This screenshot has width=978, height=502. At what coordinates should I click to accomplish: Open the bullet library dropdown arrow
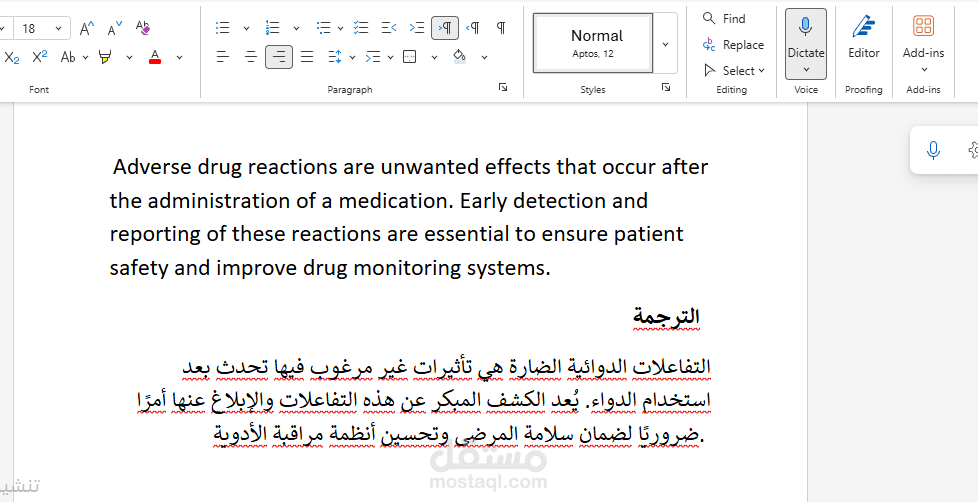click(x=246, y=28)
